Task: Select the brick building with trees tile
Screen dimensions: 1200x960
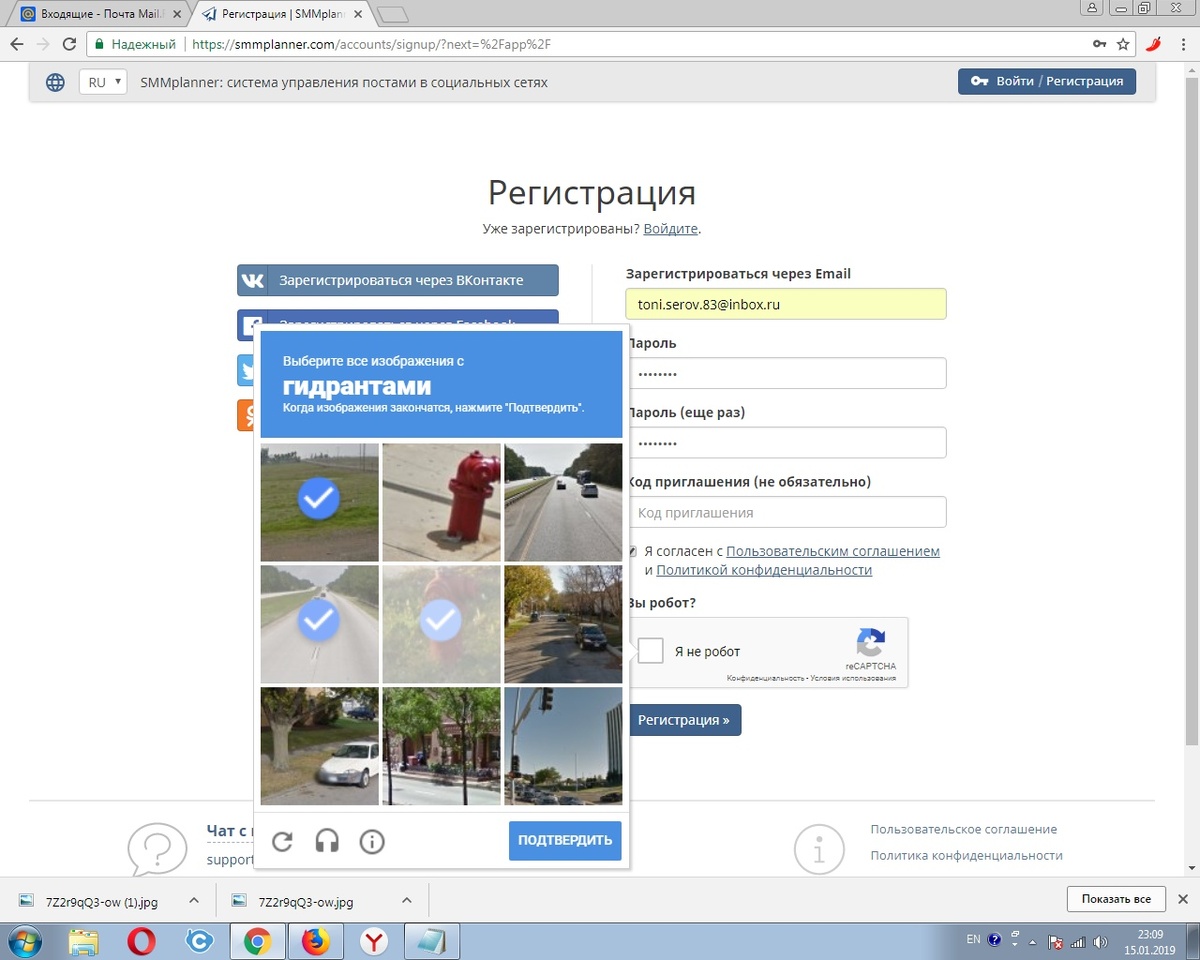Action: pos(442,746)
